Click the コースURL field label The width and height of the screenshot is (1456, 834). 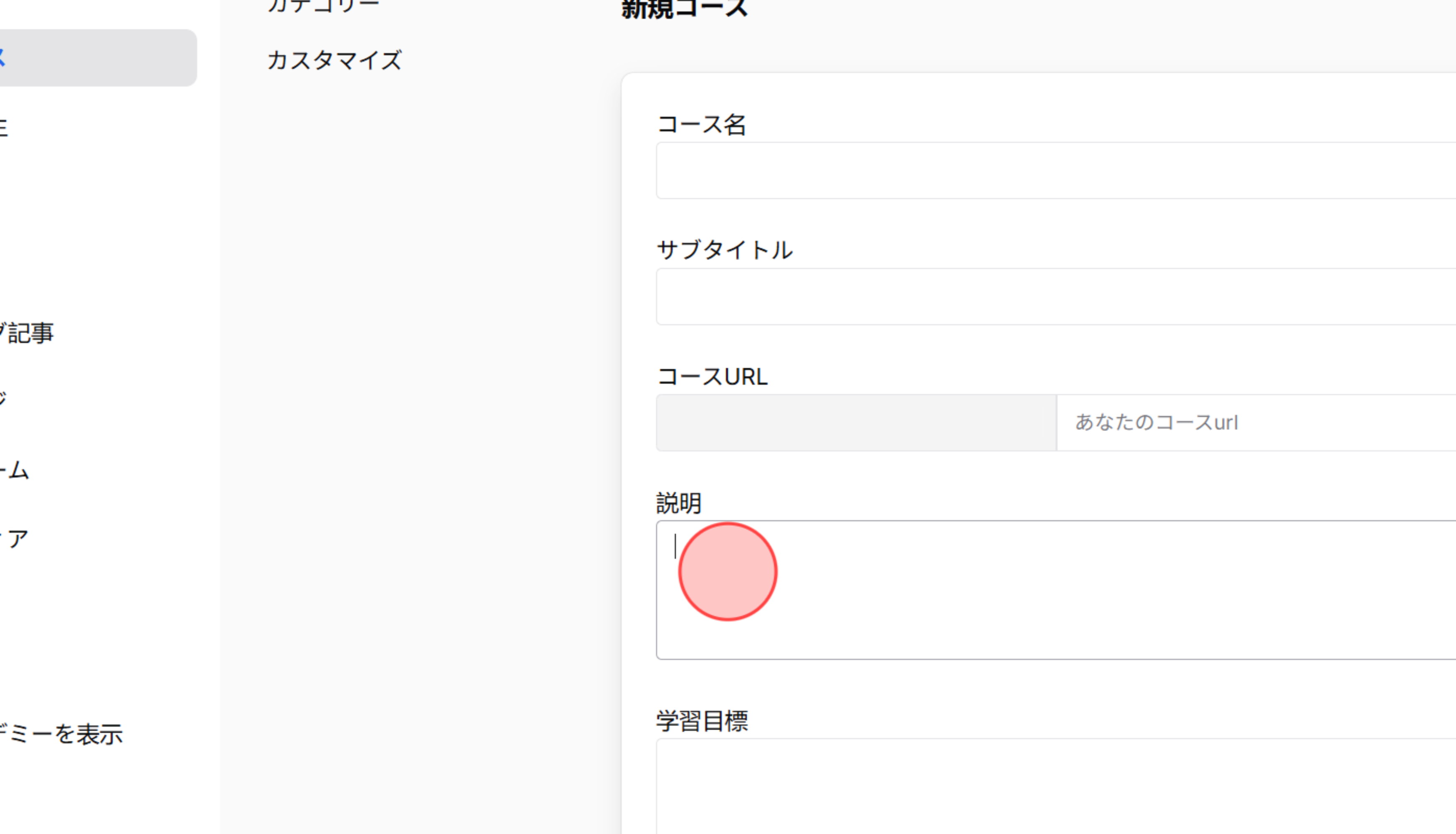[x=712, y=376]
